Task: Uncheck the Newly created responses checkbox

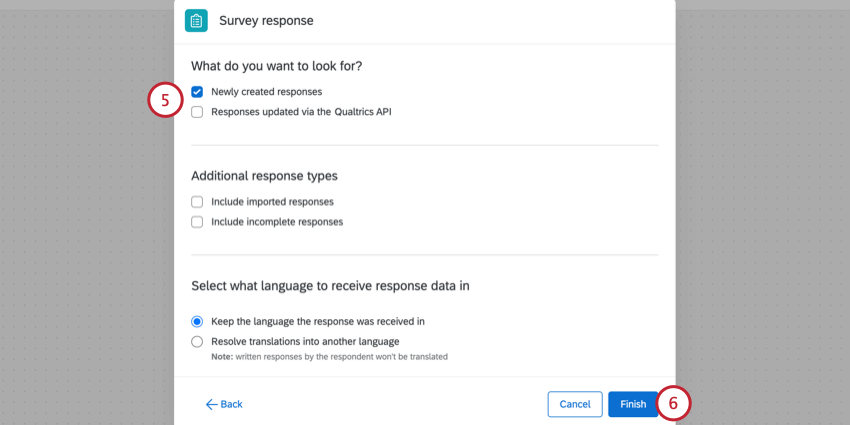Action: click(197, 91)
